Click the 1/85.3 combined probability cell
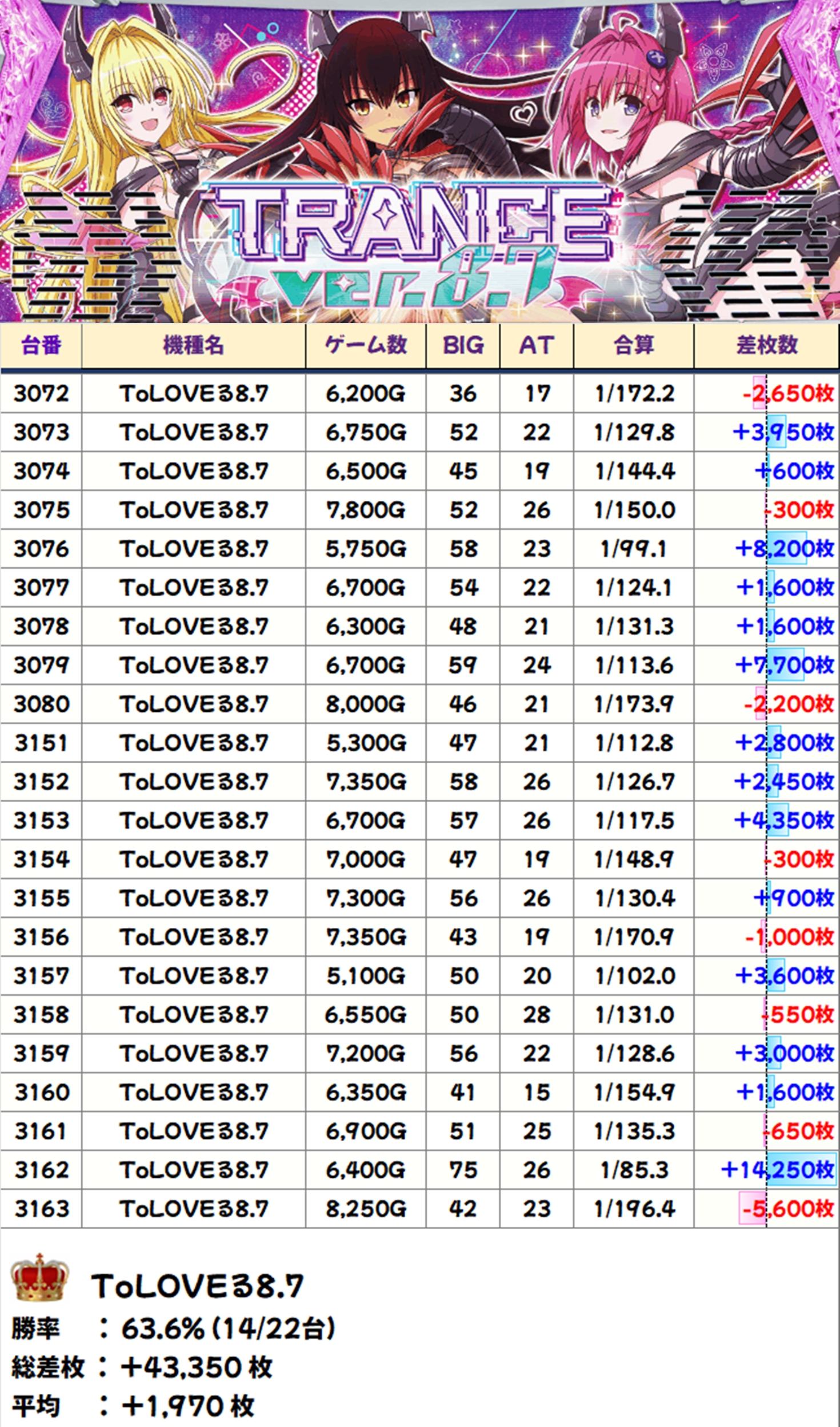Image resolution: width=840 pixels, height=1427 pixels. click(x=634, y=1170)
